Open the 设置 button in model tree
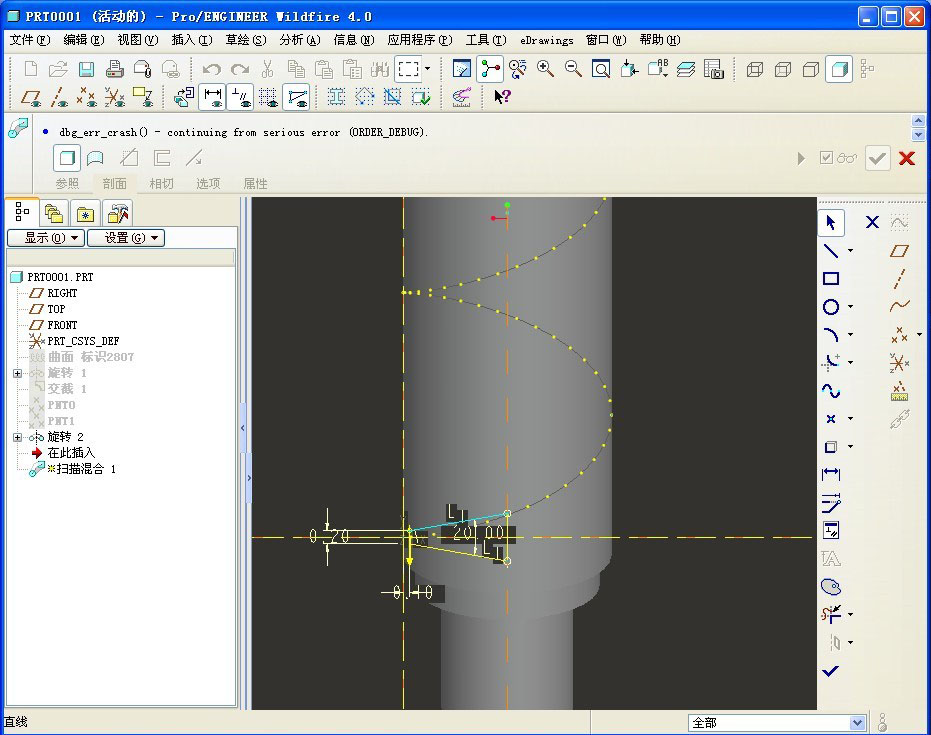 pos(125,238)
